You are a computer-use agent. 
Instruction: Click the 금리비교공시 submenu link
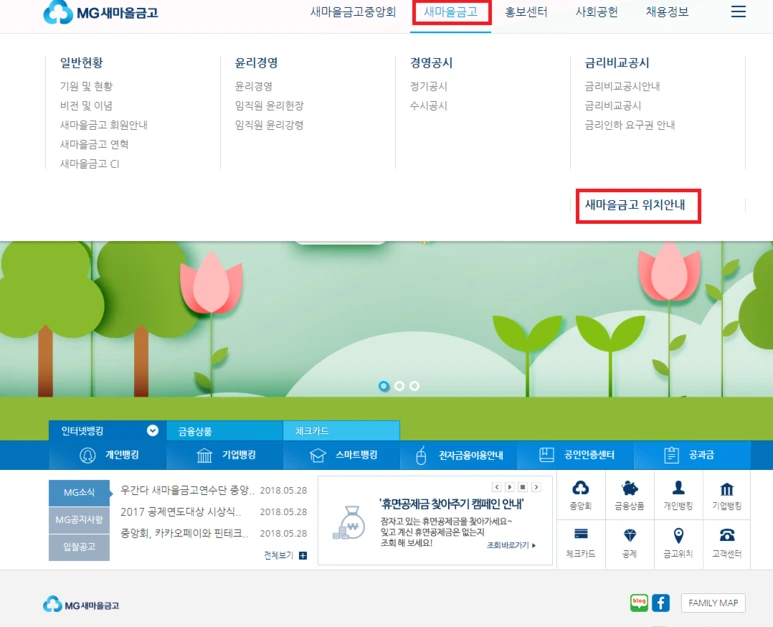[613, 105]
